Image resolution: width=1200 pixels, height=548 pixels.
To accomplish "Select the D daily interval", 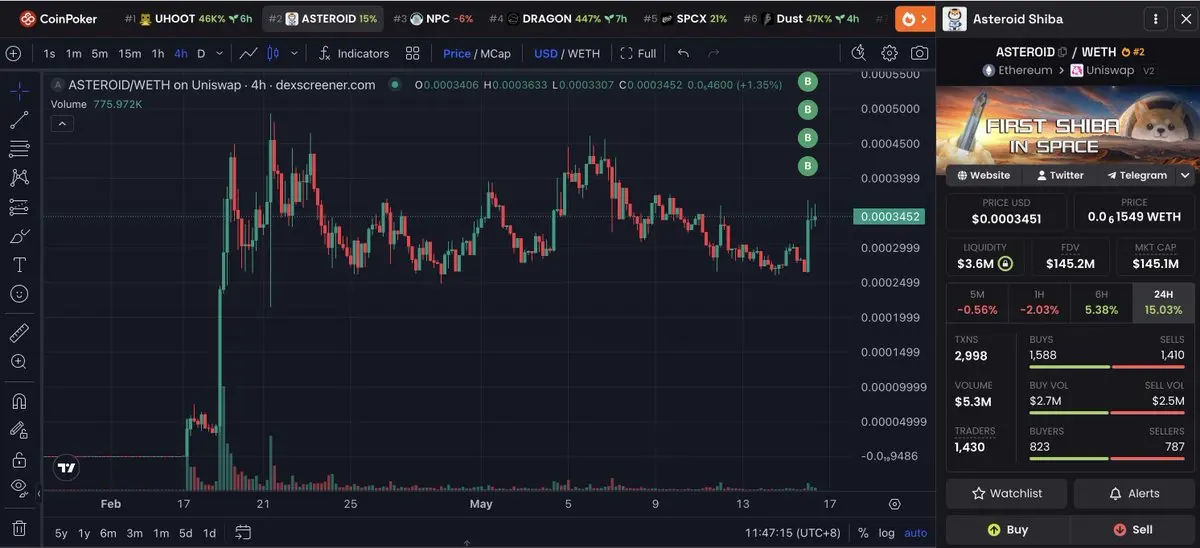I will tap(201, 53).
